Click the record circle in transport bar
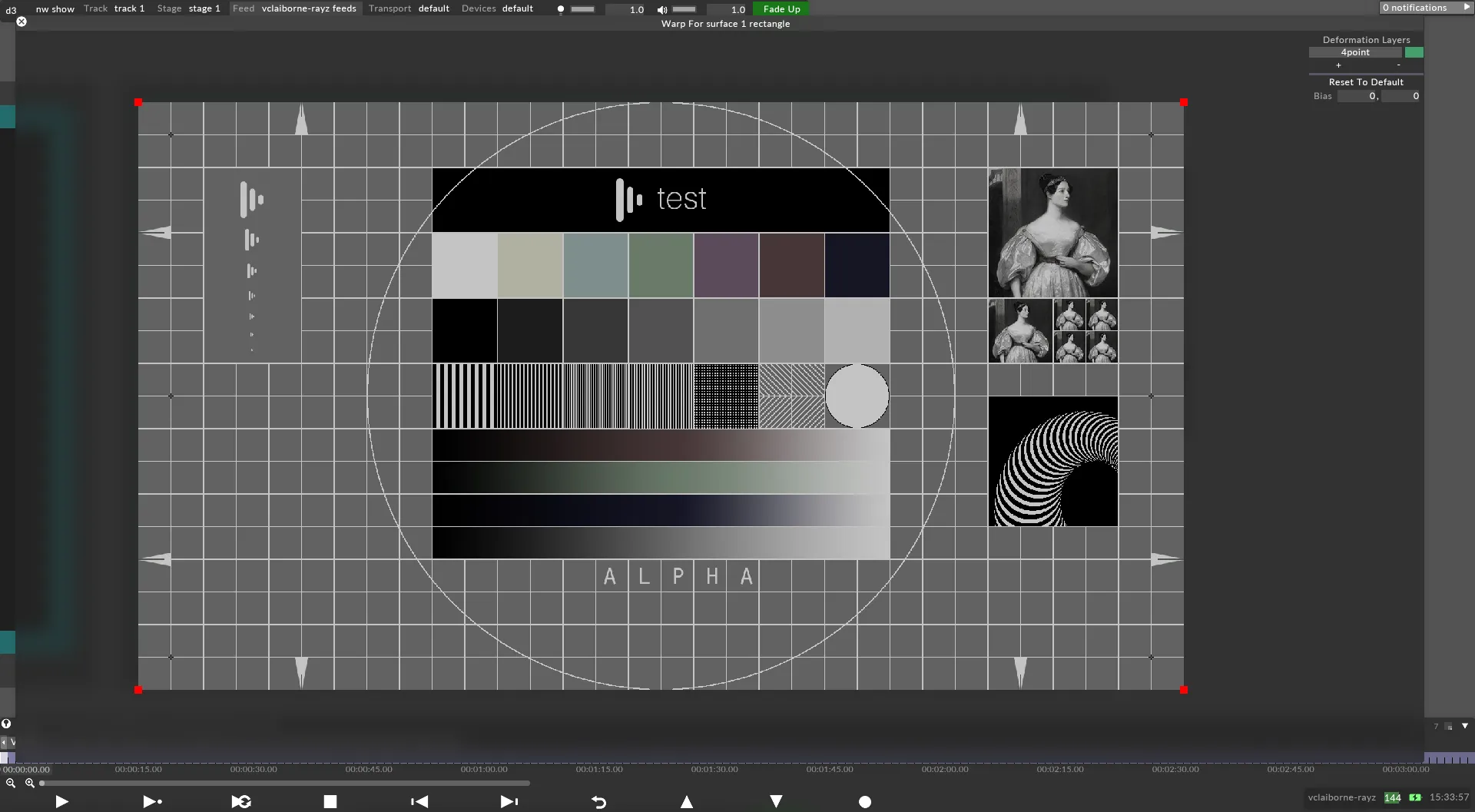This screenshot has width=1475, height=812. pos(865,802)
